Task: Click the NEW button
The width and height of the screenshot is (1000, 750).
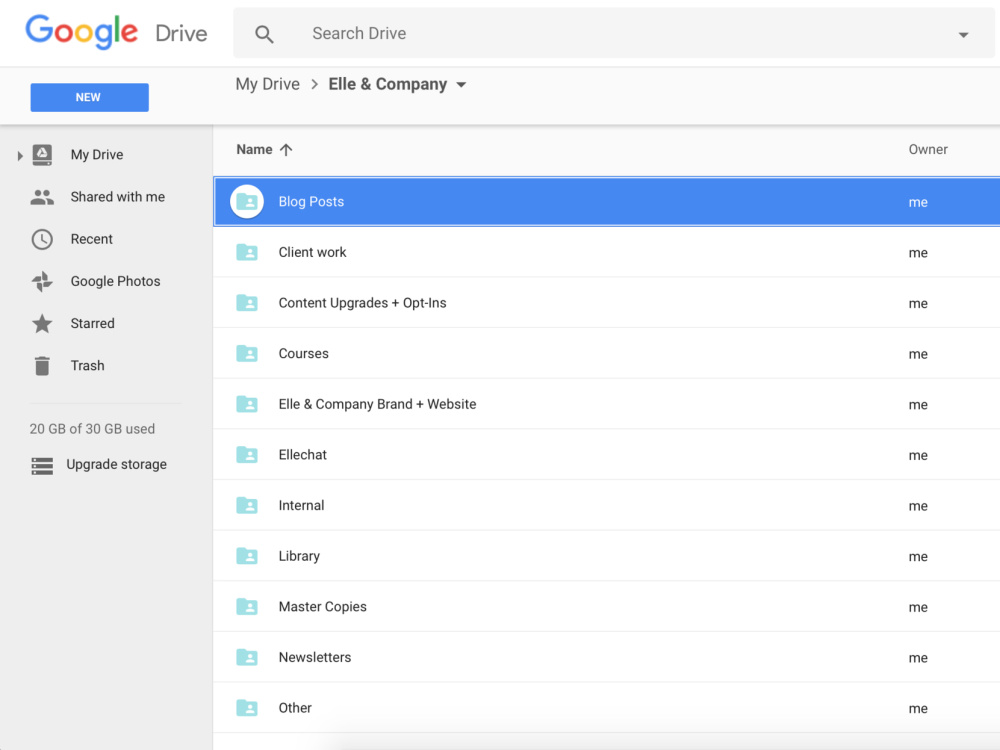Action: point(89,97)
